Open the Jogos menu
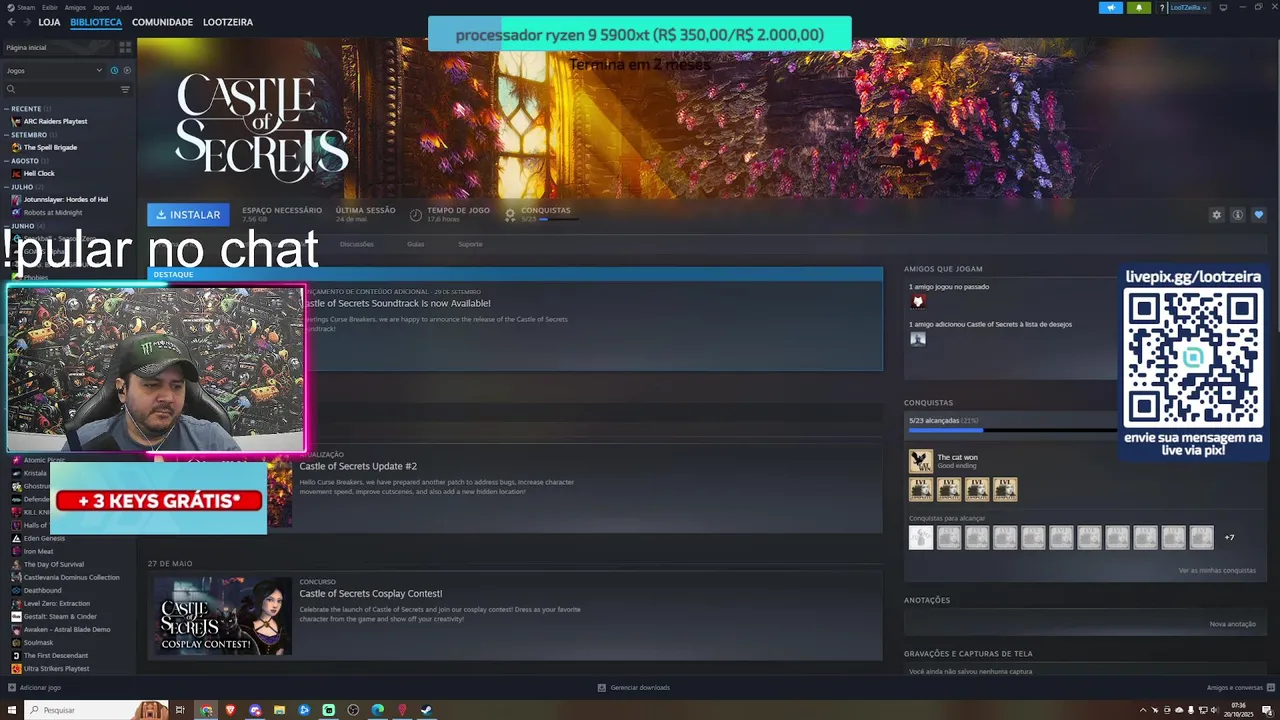The height and width of the screenshot is (720, 1280). pos(101,7)
